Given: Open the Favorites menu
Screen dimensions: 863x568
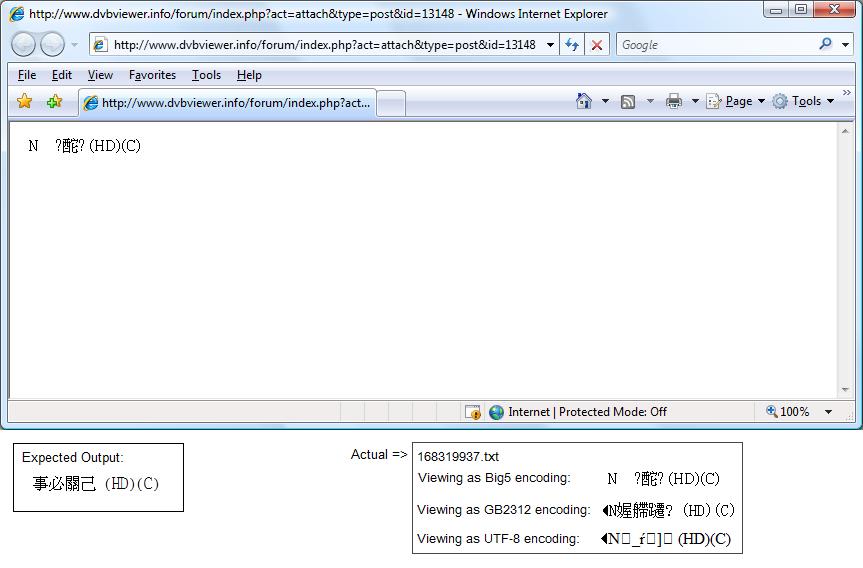Looking at the screenshot, I should point(152,75).
